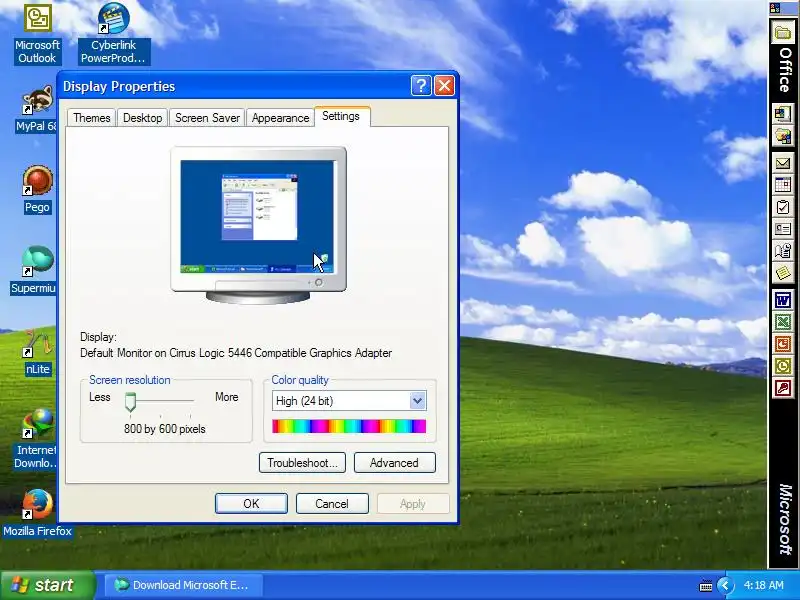800x600 pixels.
Task: Click the 4:18 AM taskbar clock
Action: click(x=763, y=585)
